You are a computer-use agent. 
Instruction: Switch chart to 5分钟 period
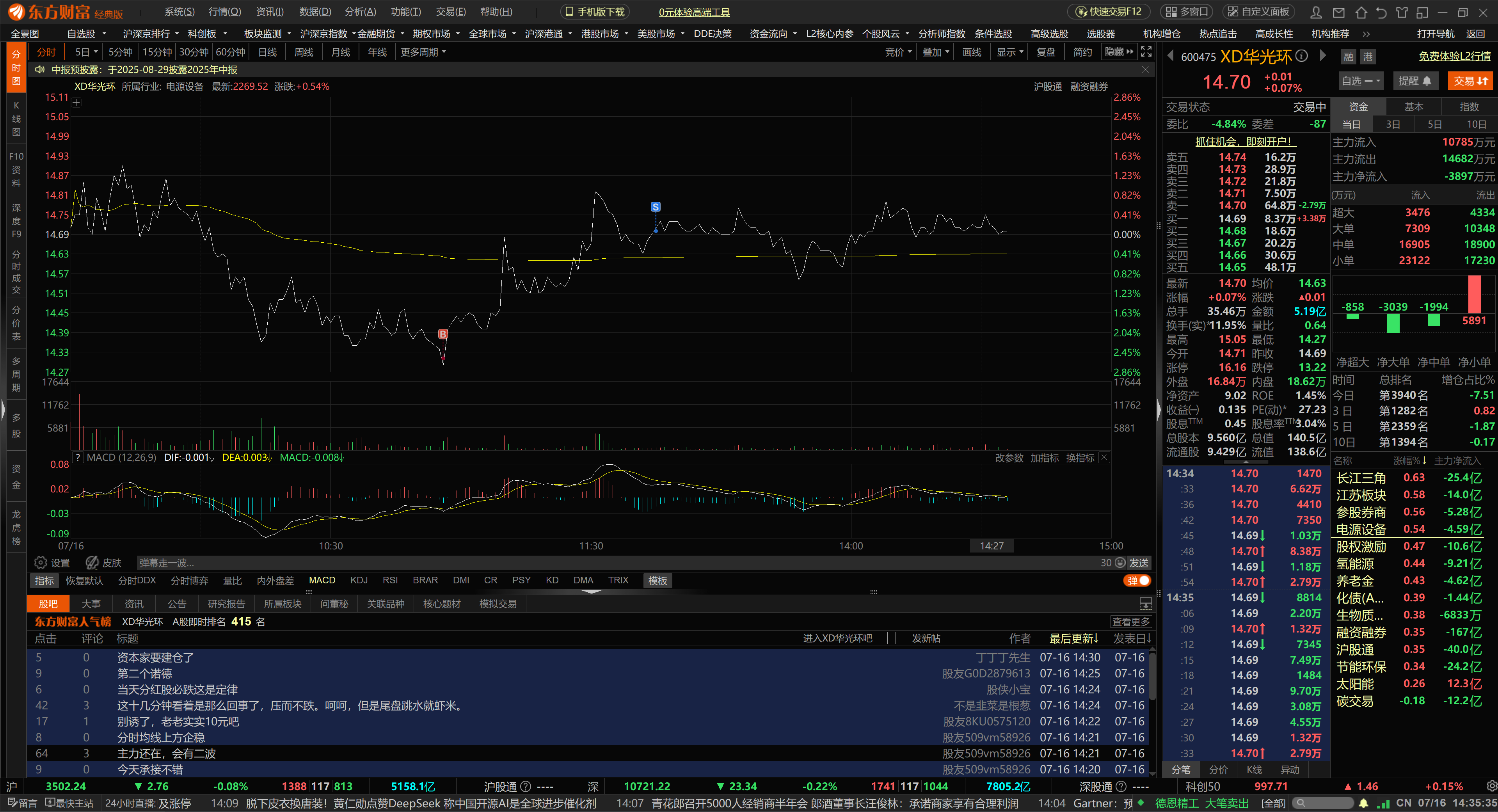click(120, 52)
